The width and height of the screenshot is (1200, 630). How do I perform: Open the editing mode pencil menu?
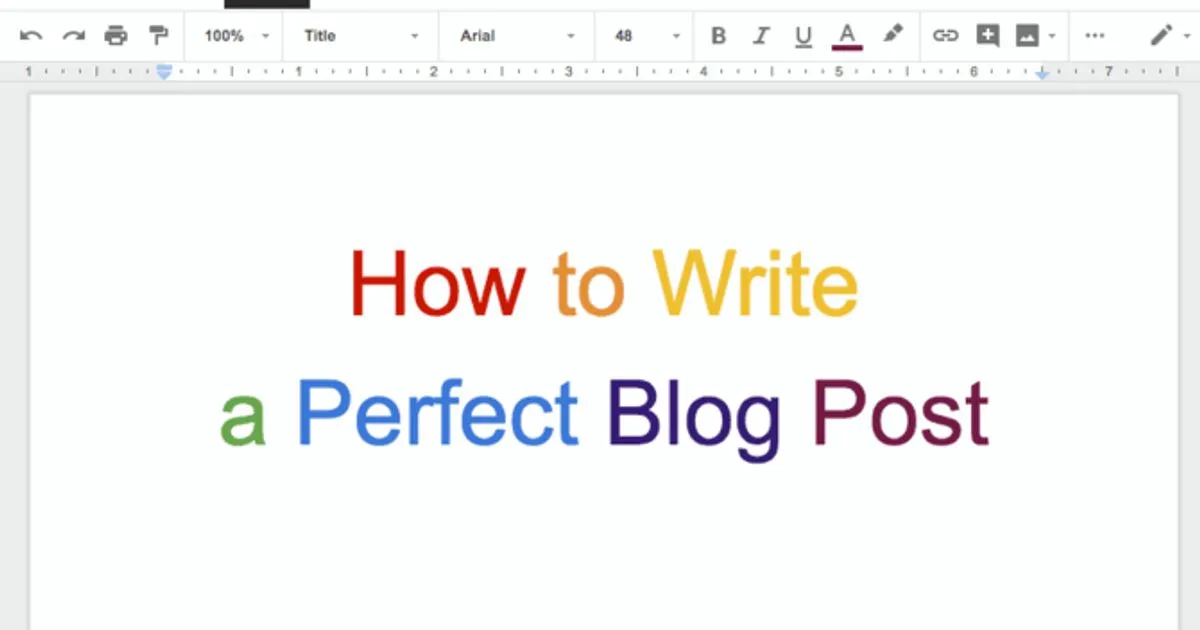[x=1160, y=35]
